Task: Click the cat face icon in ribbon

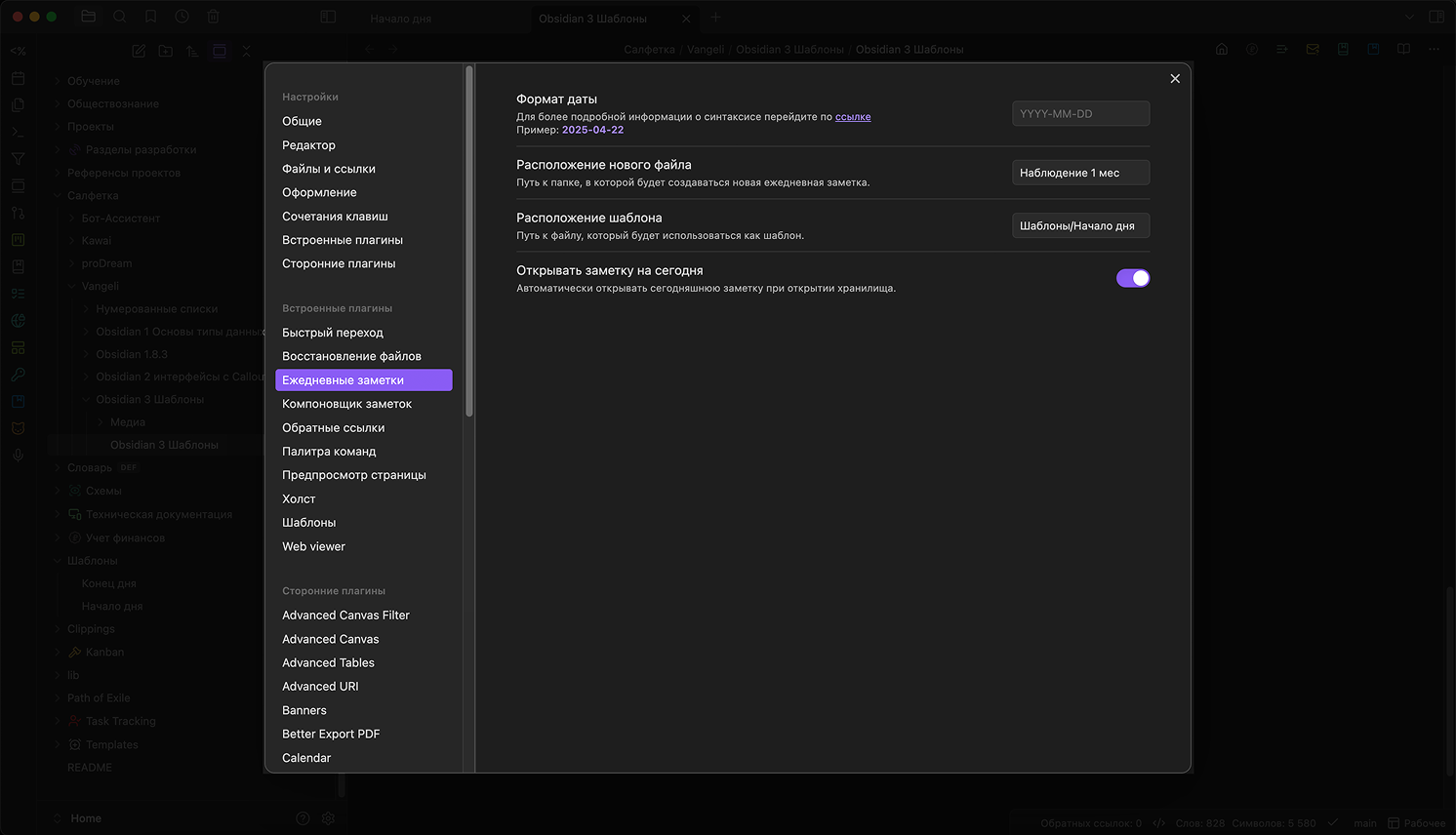Action: click(x=18, y=428)
